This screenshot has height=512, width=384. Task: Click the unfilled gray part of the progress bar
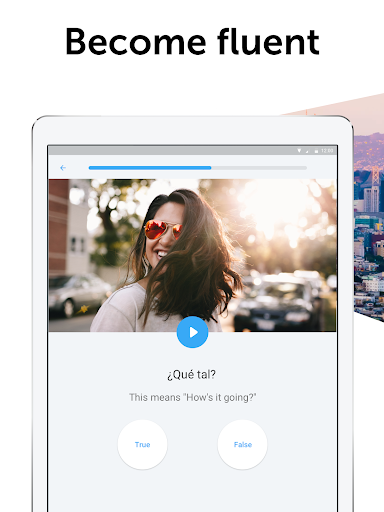[259, 168]
